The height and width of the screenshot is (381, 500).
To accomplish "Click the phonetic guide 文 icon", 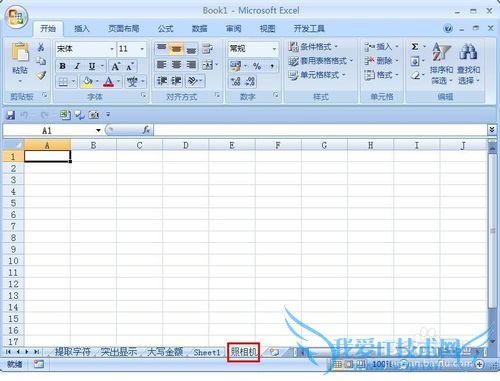I will [132, 81].
